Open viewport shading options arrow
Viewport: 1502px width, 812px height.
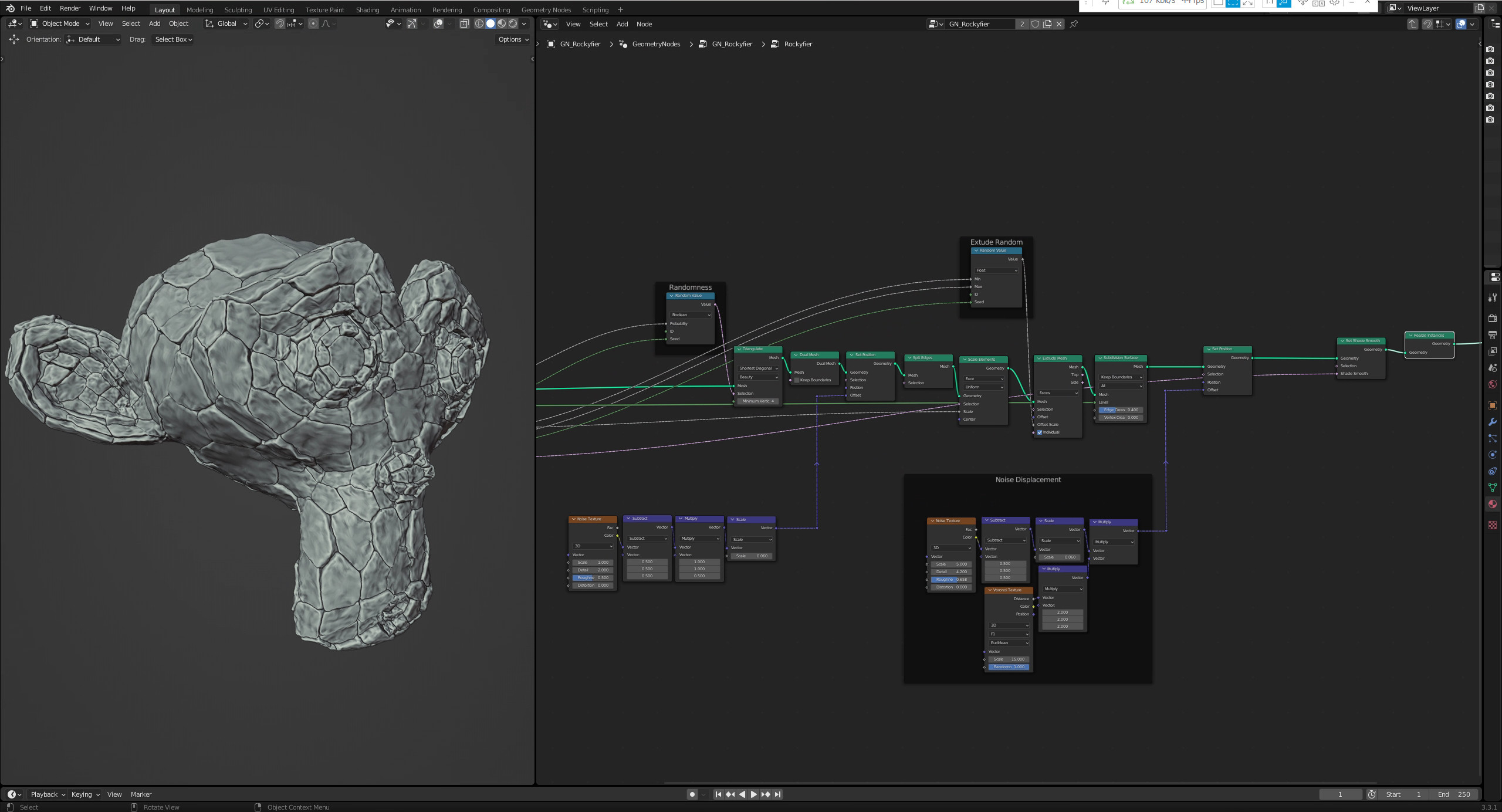coord(524,23)
